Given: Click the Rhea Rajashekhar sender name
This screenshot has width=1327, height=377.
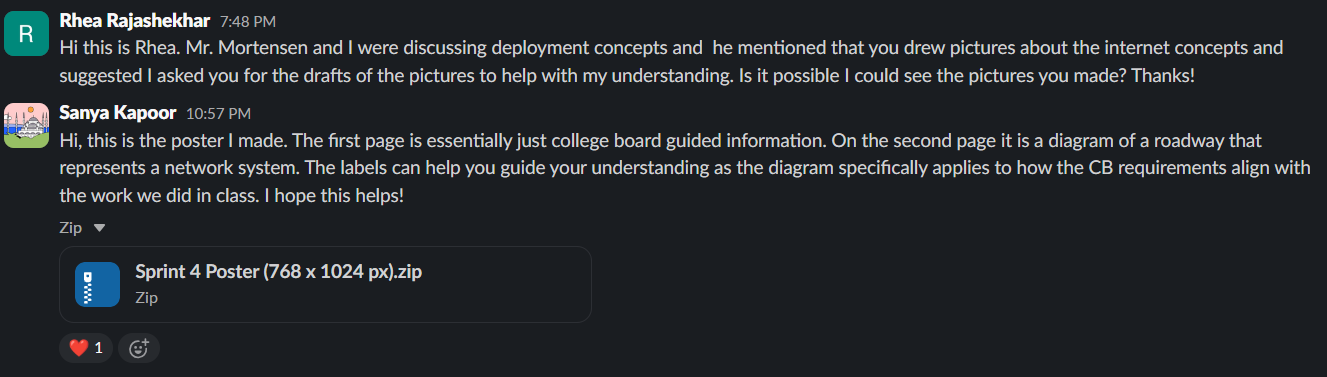Looking at the screenshot, I should click(135, 20).
